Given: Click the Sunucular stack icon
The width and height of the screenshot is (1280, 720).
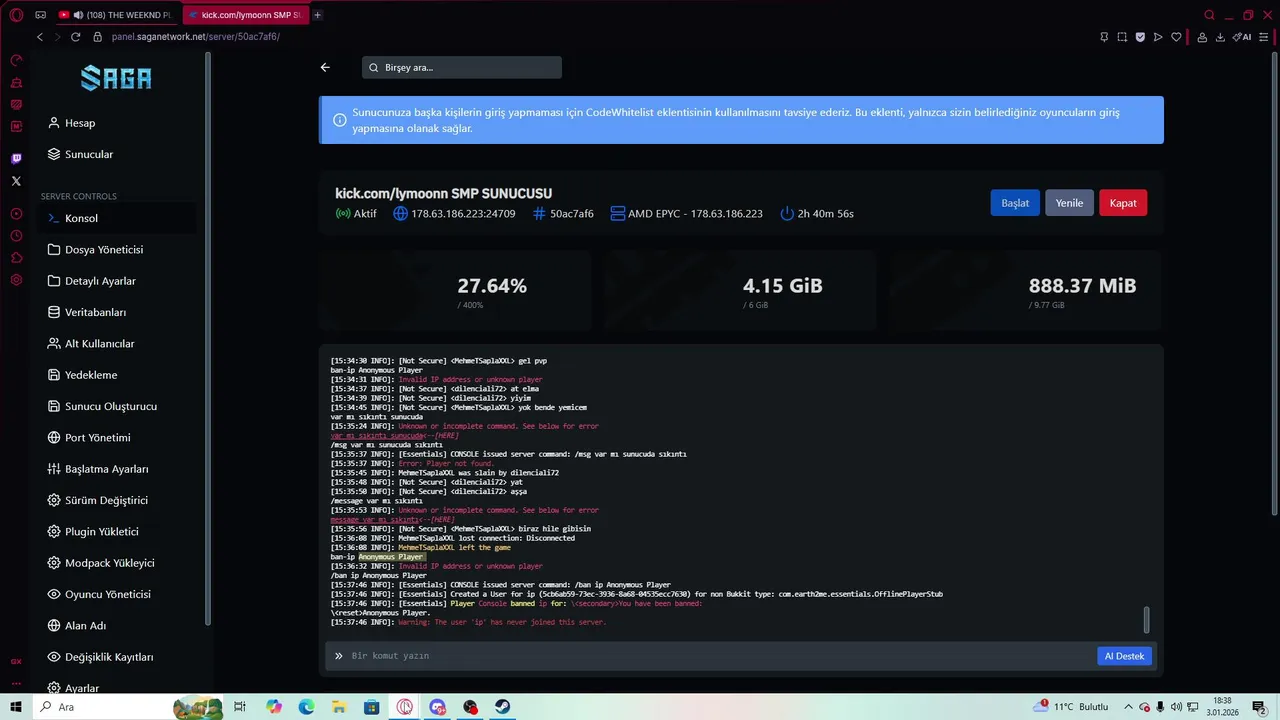Looking at the screenshot, I should tap(54, 154).
